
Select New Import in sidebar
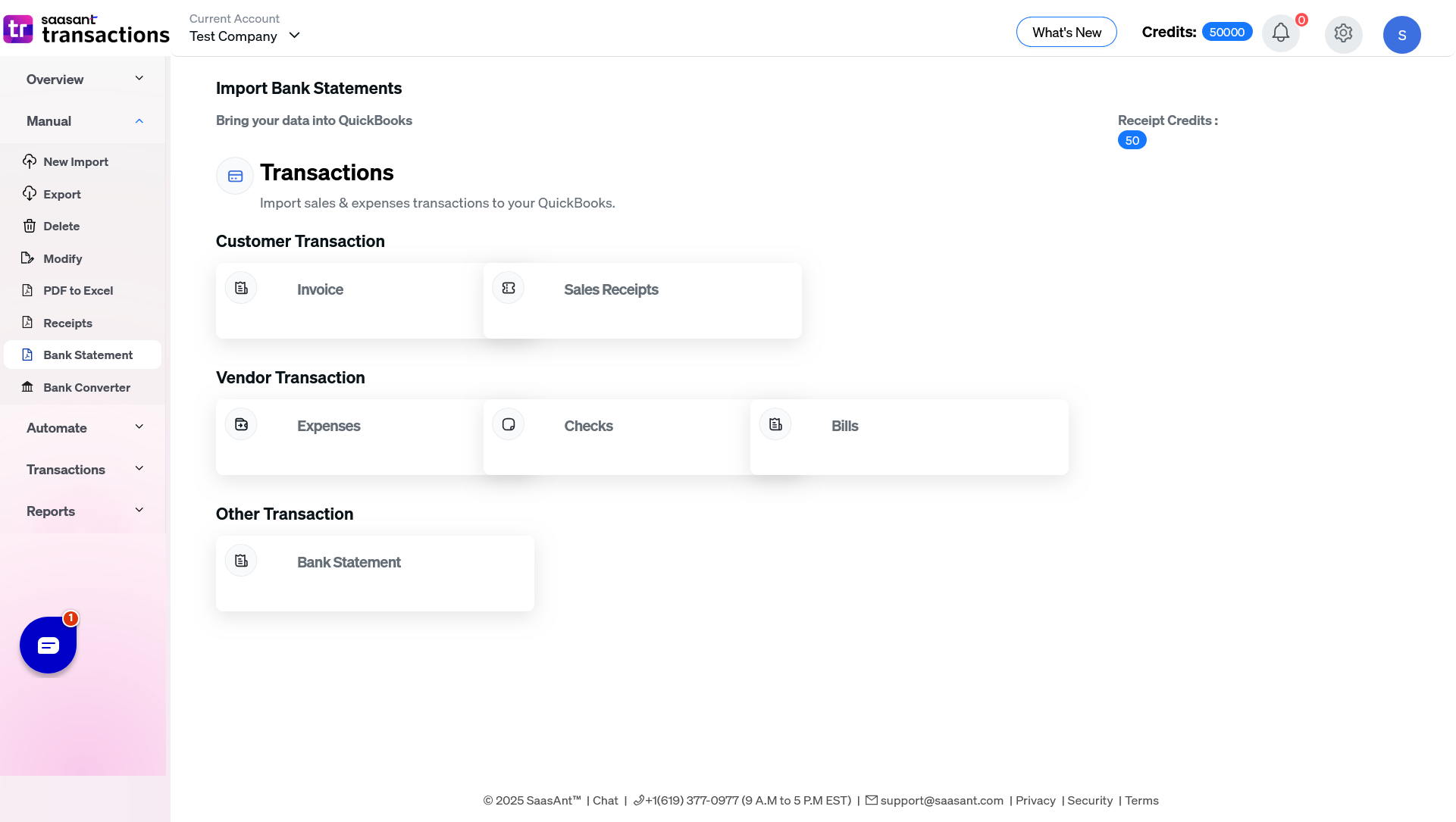75,162
